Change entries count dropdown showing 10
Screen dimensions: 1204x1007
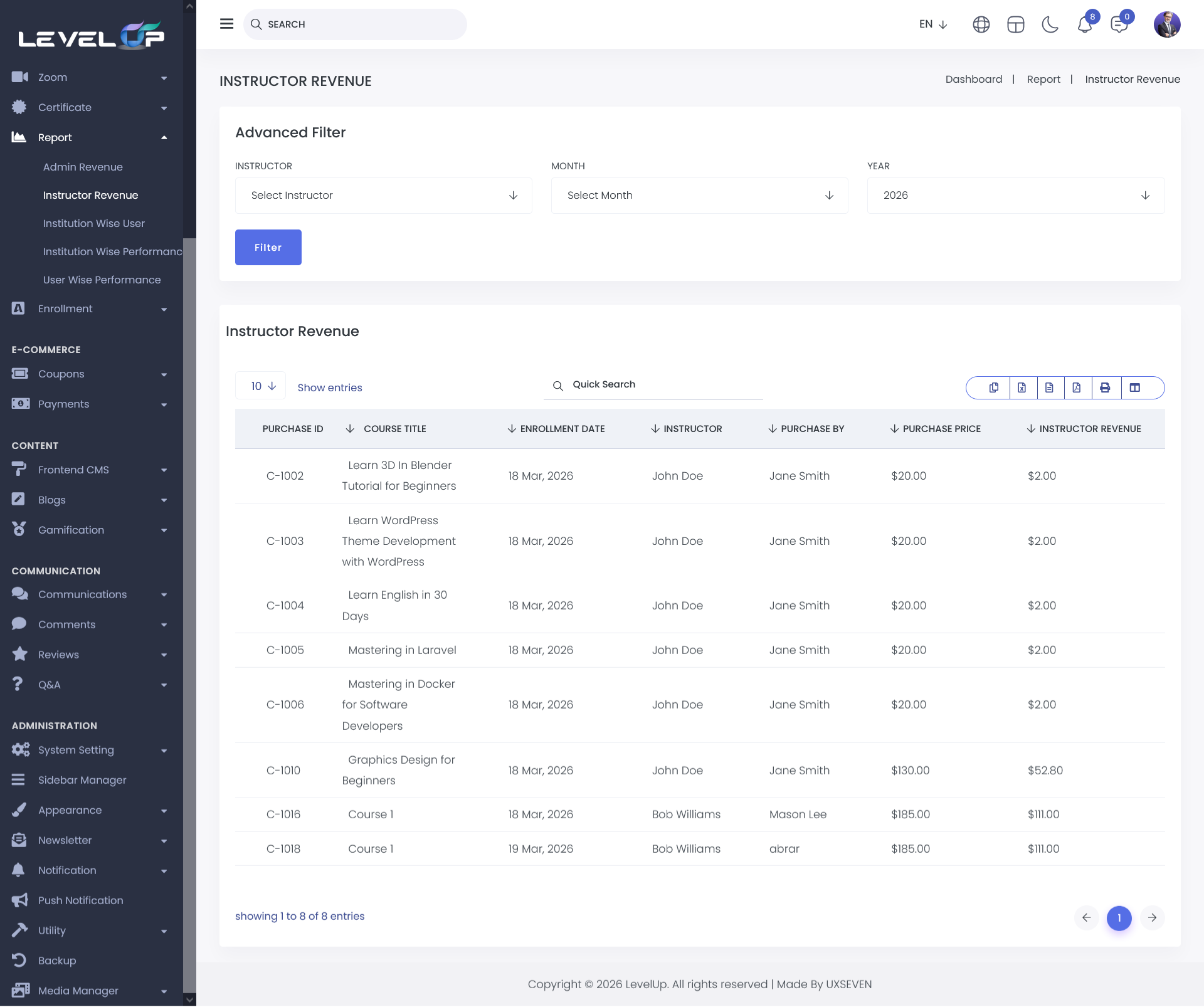coord(261,386)
